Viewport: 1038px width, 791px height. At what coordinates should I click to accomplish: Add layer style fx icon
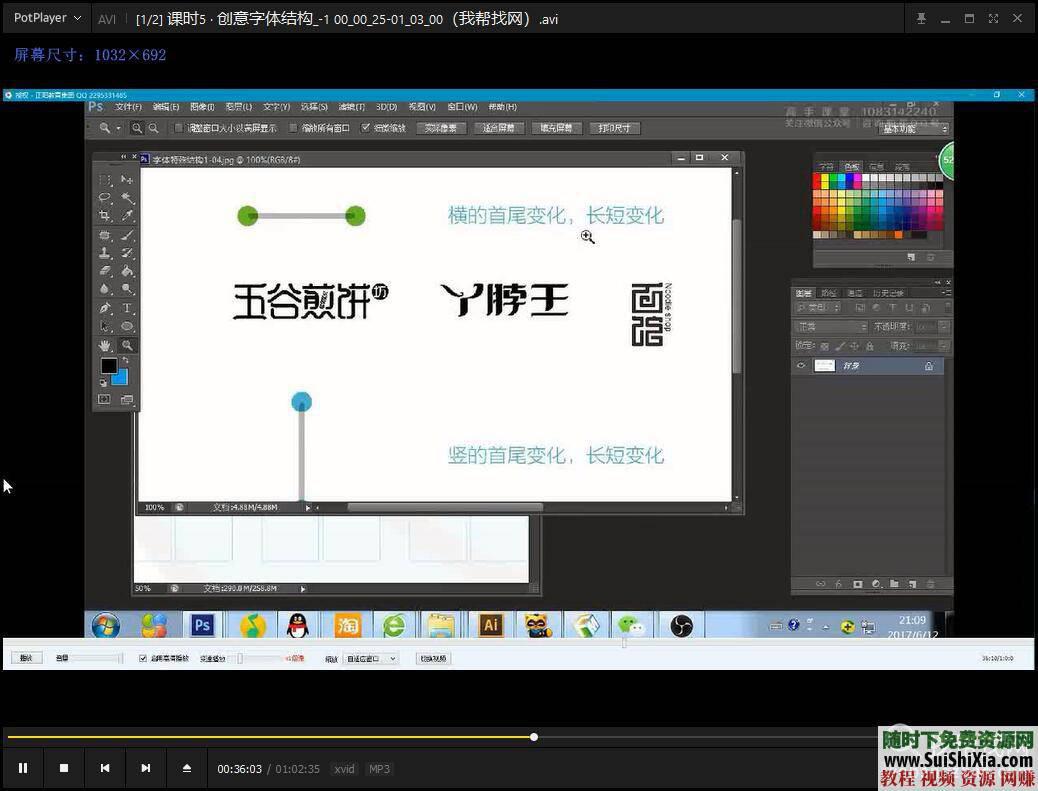tap(839, 584)
